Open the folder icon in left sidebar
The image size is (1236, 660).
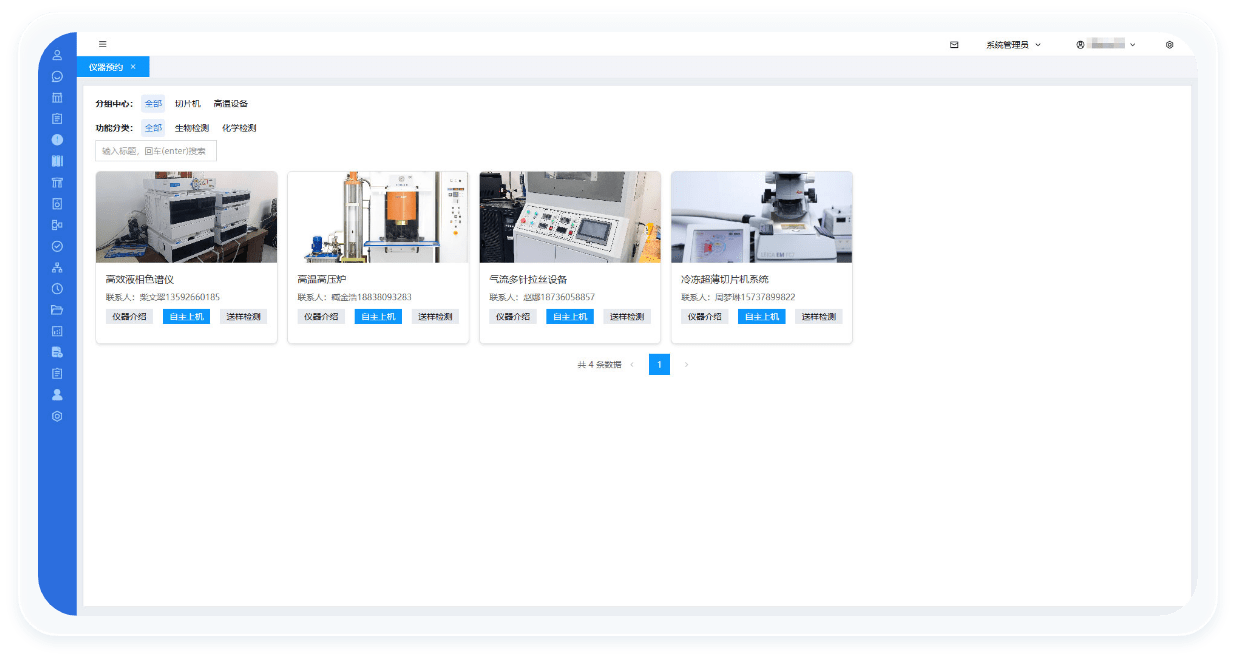[57, 309]
